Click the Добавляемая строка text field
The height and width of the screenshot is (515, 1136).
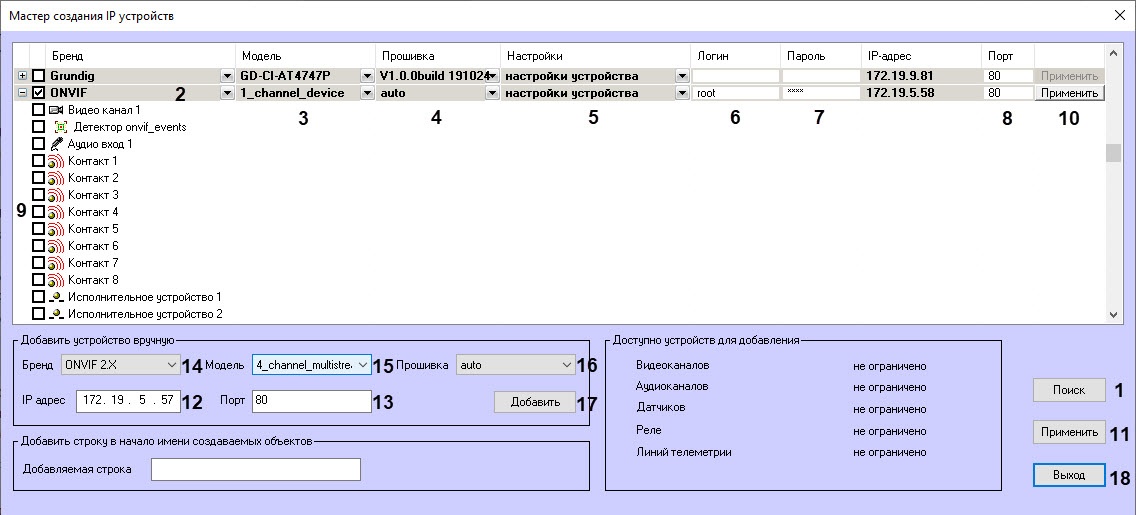coord(255,469)
